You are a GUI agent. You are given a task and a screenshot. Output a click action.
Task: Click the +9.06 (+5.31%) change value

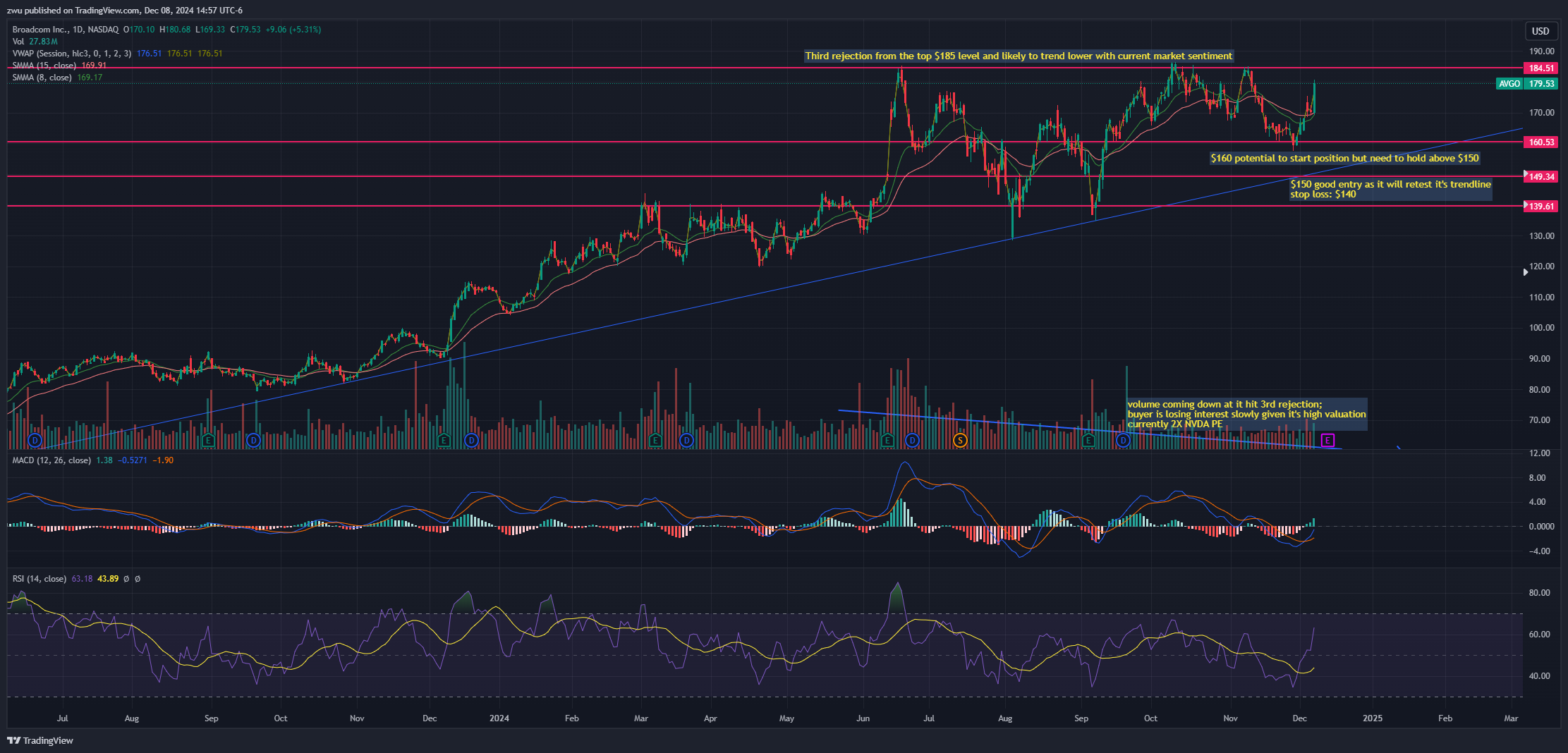click(293, 30)
